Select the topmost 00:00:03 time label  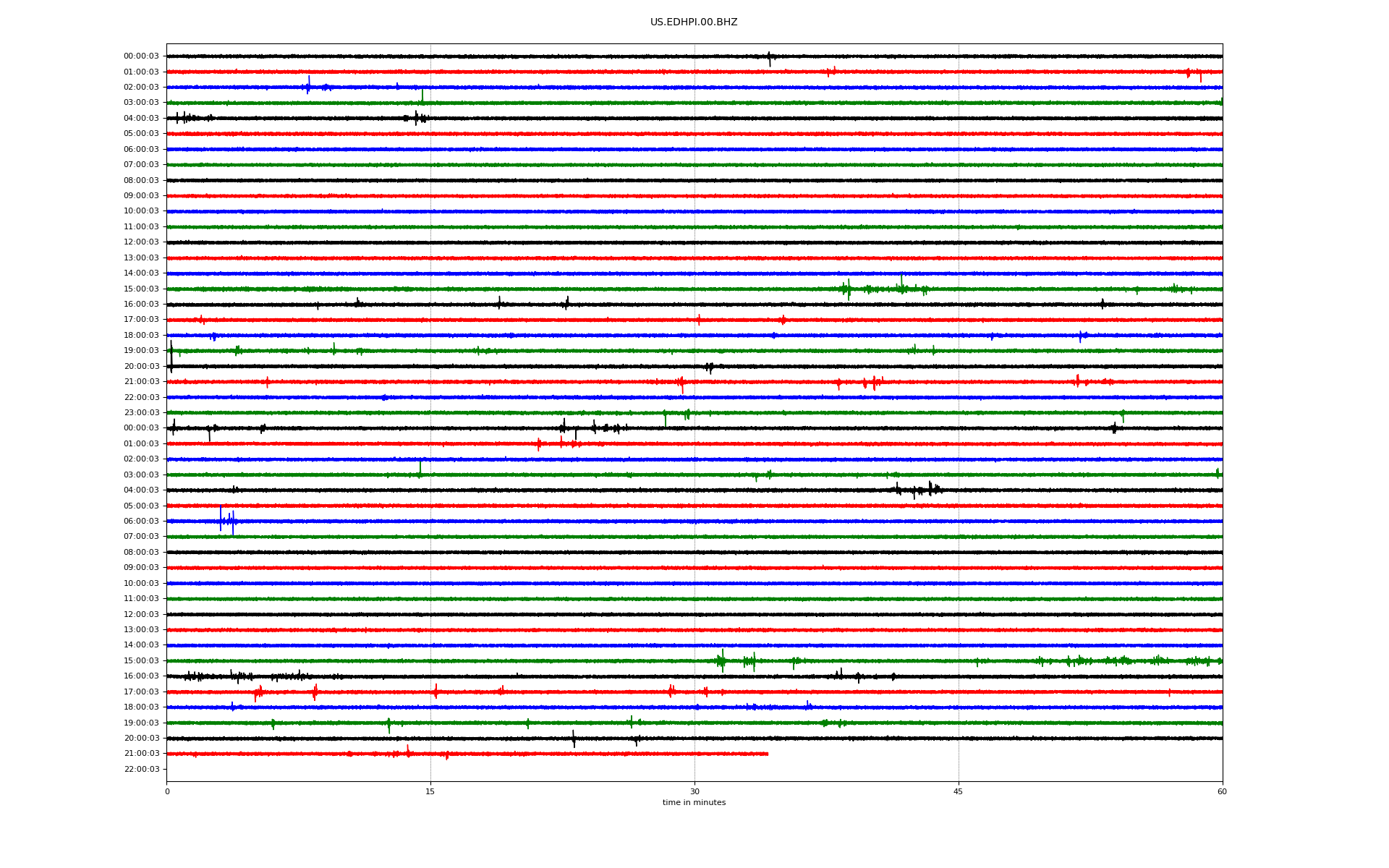141,56
